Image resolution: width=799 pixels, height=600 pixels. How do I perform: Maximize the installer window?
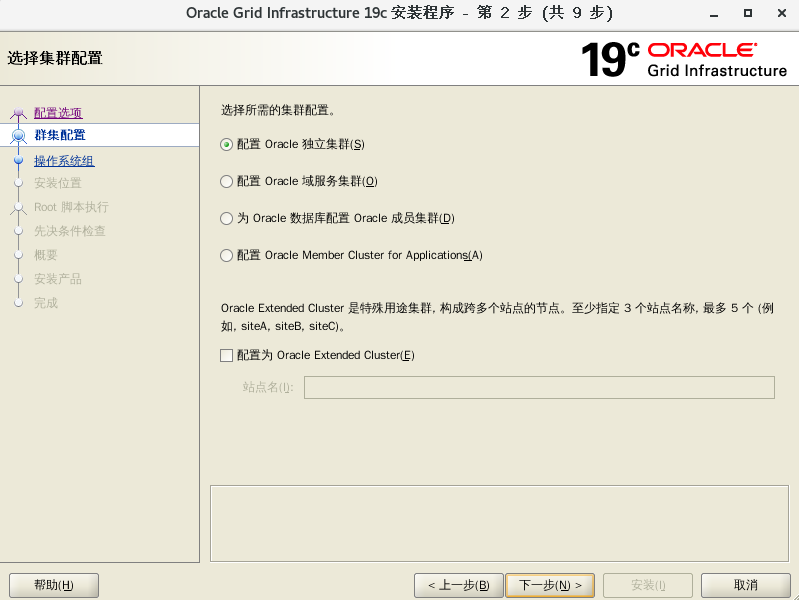click(748, 13)
